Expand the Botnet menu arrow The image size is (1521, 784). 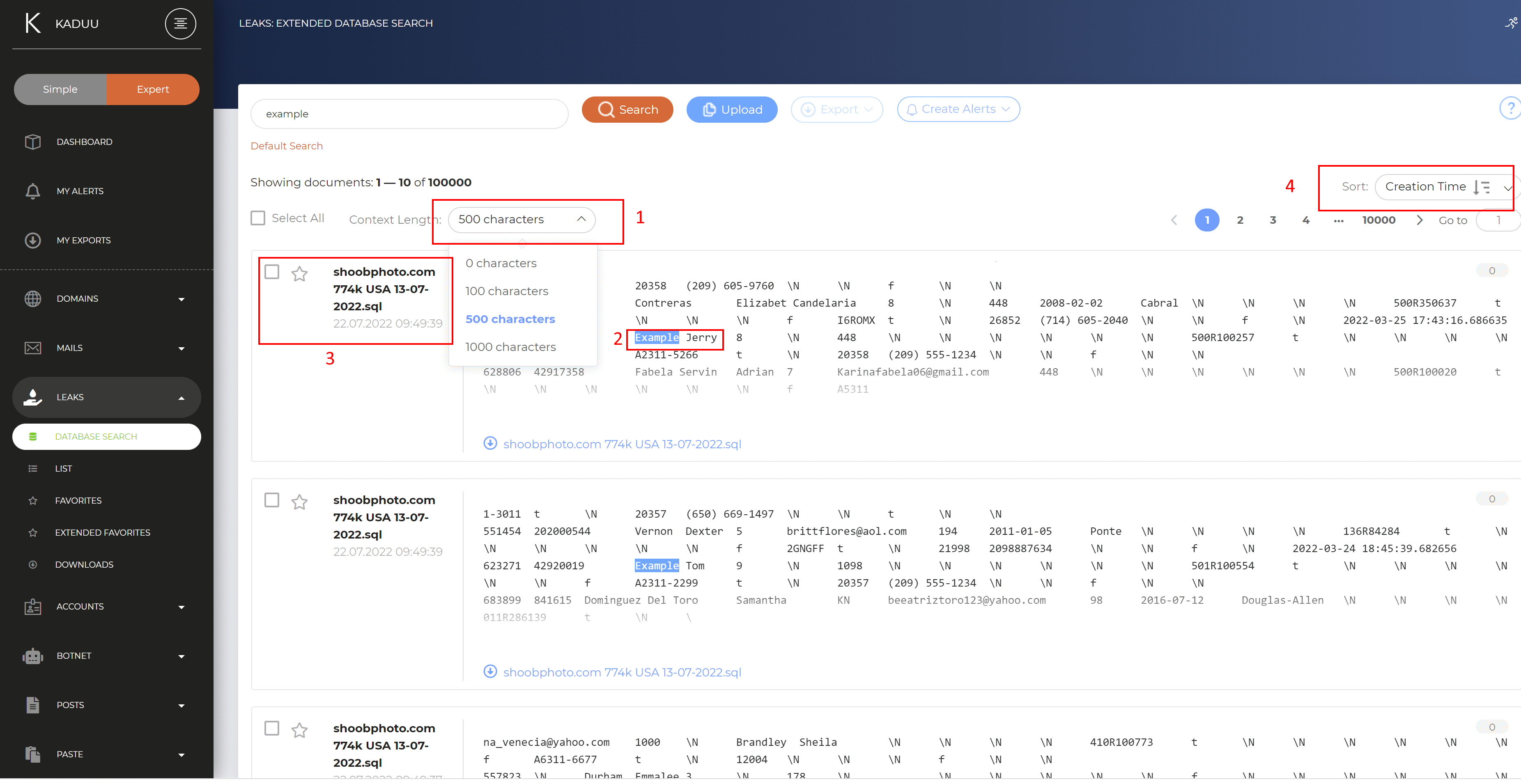point(181,656)
